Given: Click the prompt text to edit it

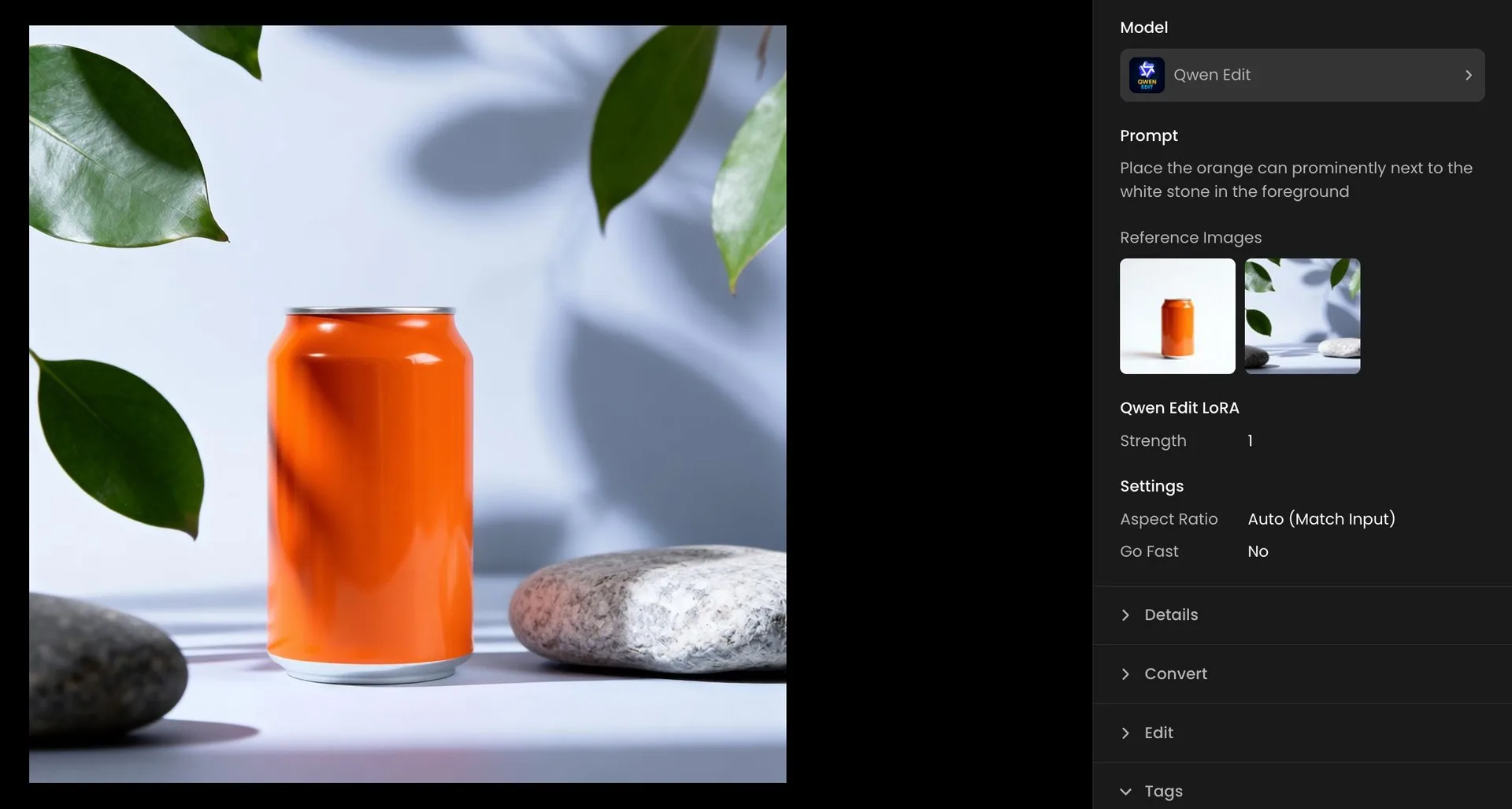Looking at the screenshot, I should point(1295,180).
